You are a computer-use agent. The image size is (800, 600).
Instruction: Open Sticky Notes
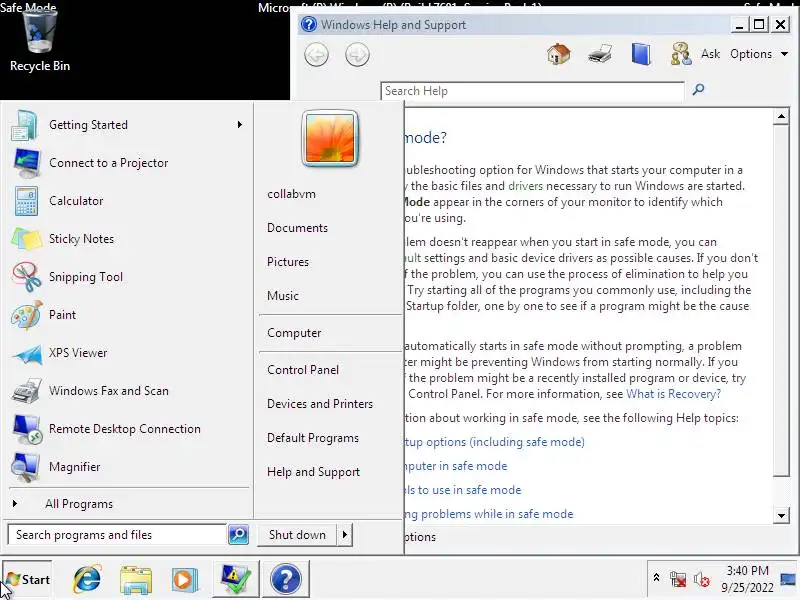127,239
